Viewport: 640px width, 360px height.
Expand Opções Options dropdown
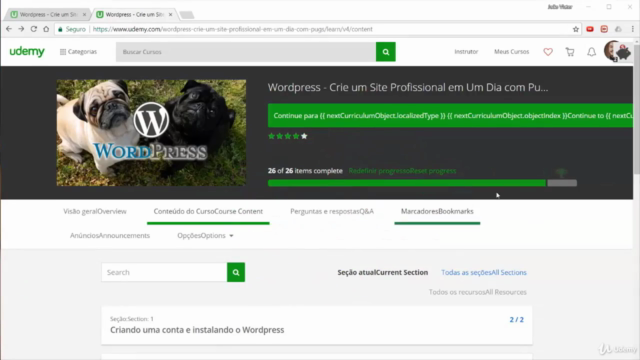click(x=205, y=236)
